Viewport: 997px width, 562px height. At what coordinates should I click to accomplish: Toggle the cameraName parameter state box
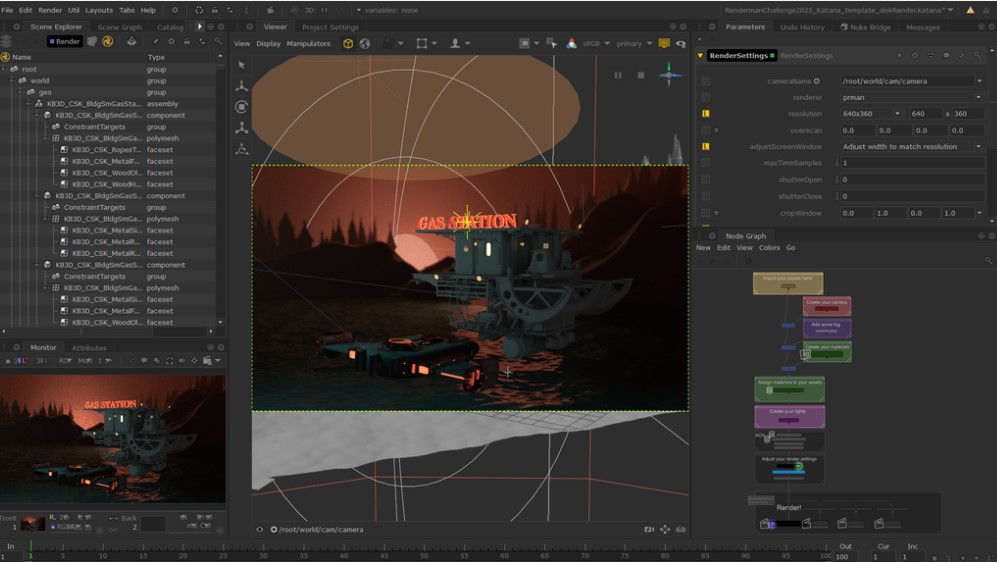[x=705, y=81]
